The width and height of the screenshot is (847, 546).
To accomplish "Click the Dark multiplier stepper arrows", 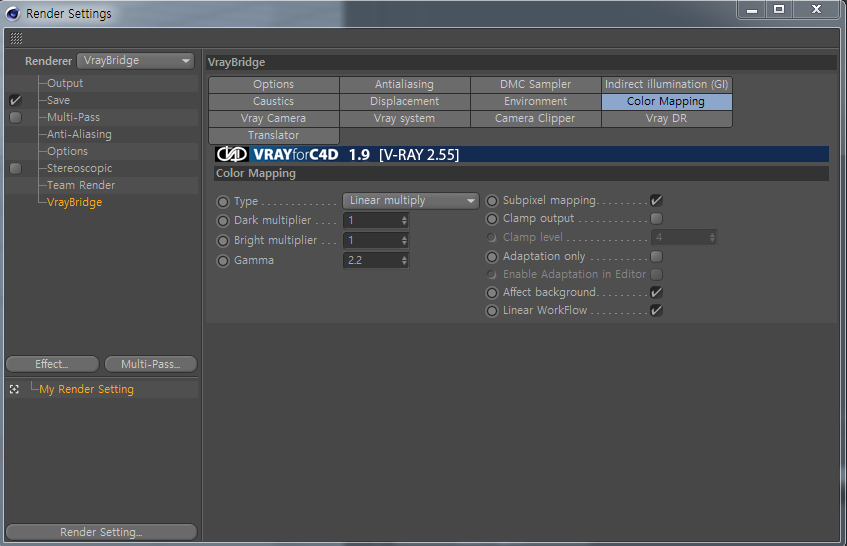I will tap(404, 220).
